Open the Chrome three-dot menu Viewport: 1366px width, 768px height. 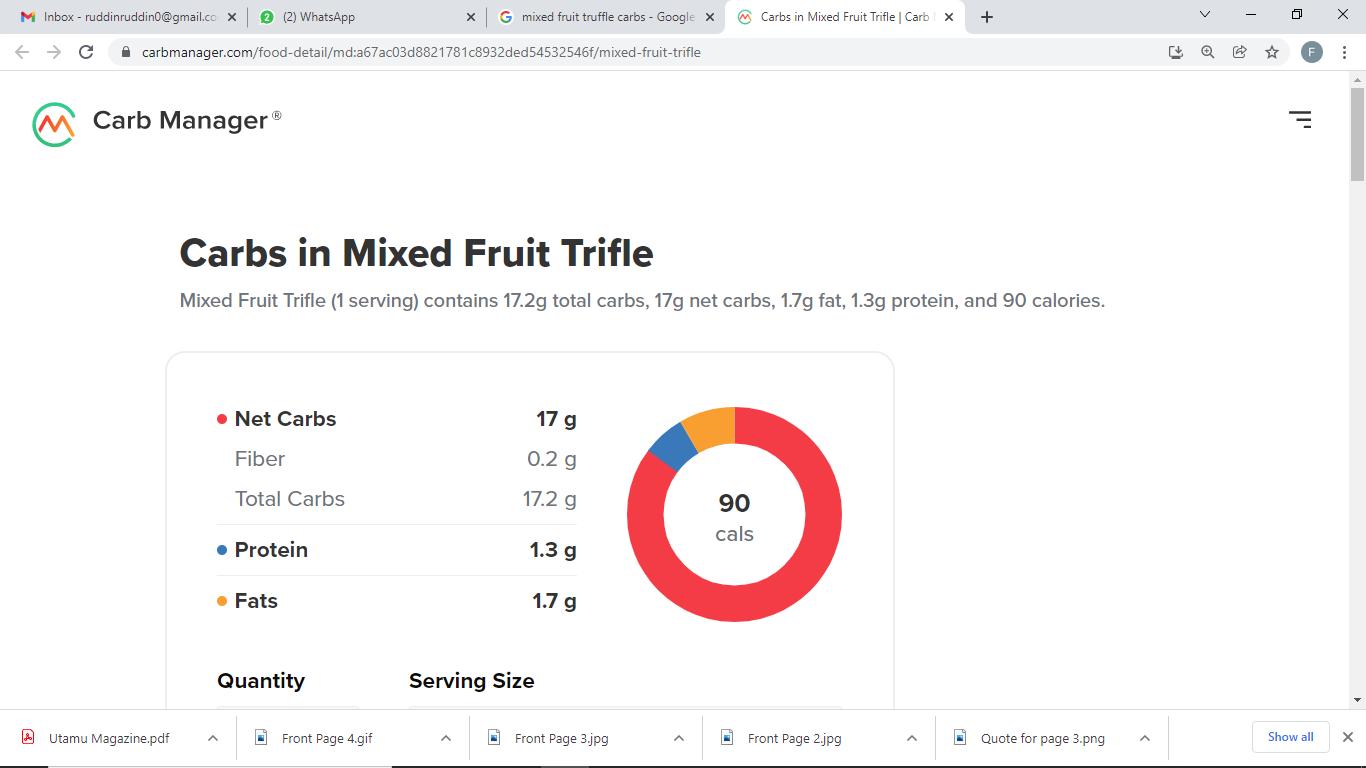(x=1344, y=52)
